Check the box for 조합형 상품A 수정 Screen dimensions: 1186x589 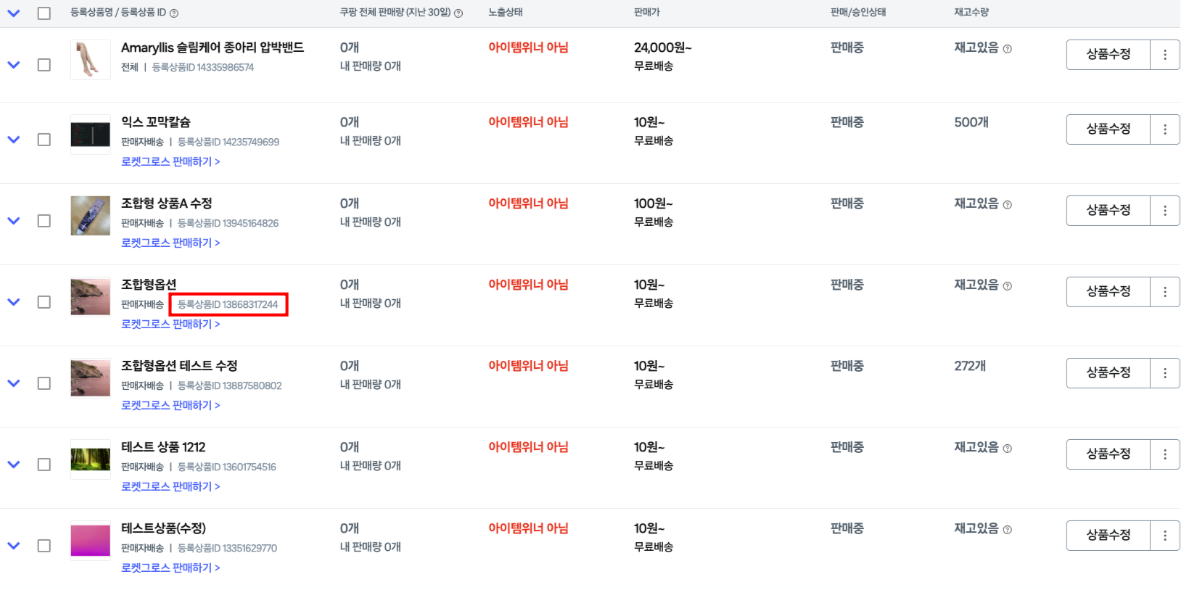tap(44, 221)
